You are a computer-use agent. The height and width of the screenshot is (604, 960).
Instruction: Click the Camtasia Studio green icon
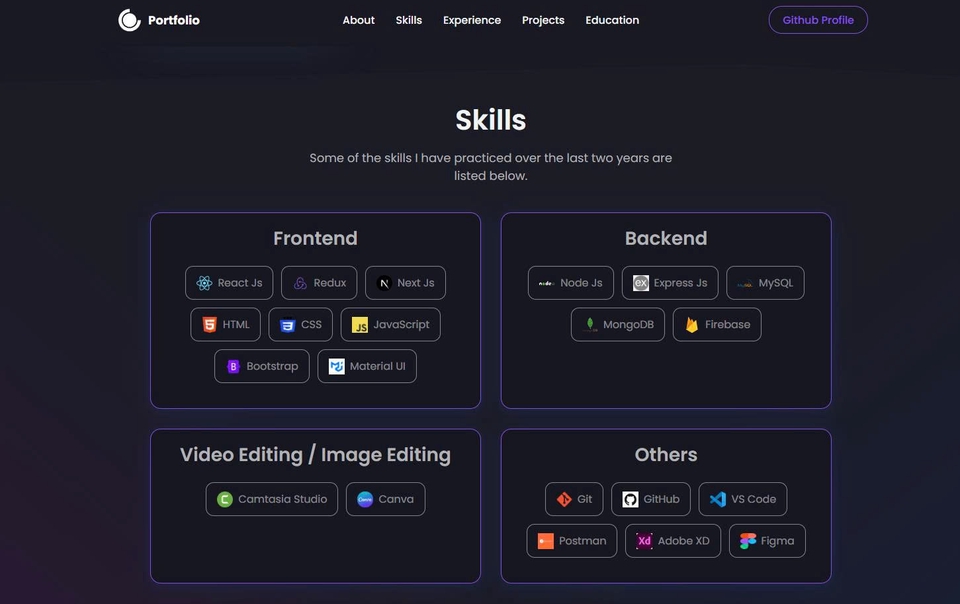pos(225,499)
